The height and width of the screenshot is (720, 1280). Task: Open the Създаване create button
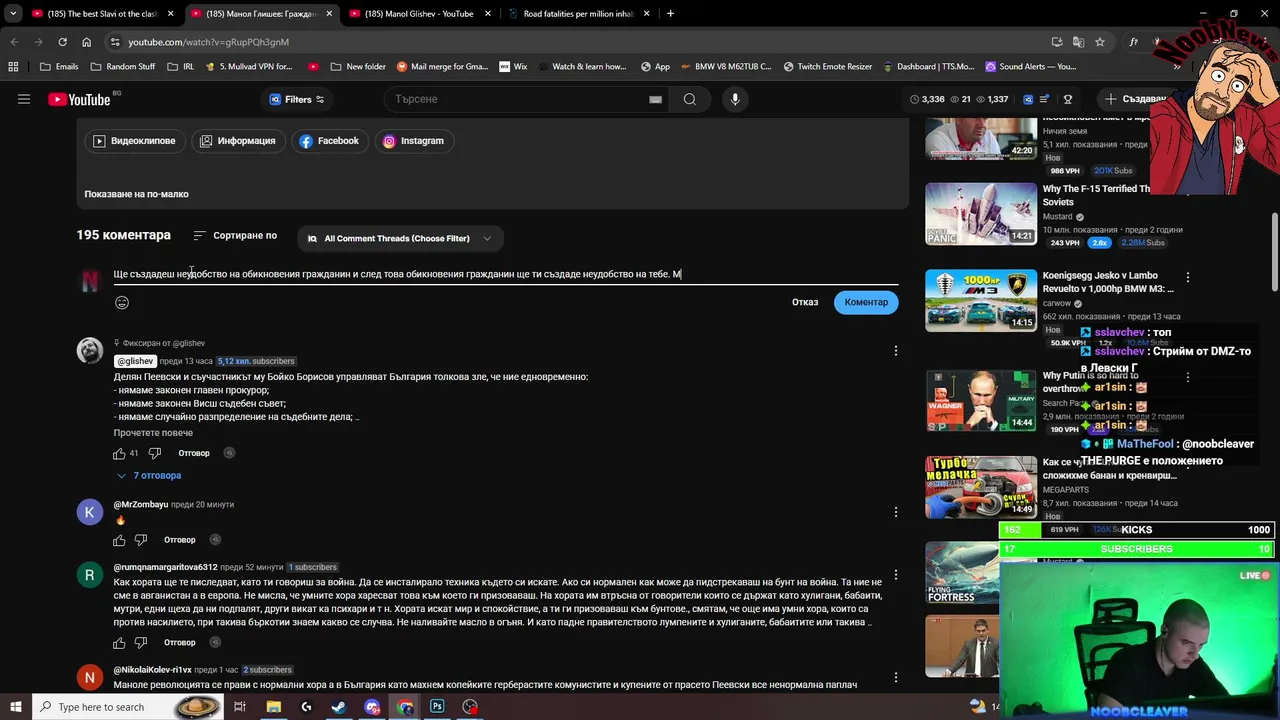(1134, 99)
